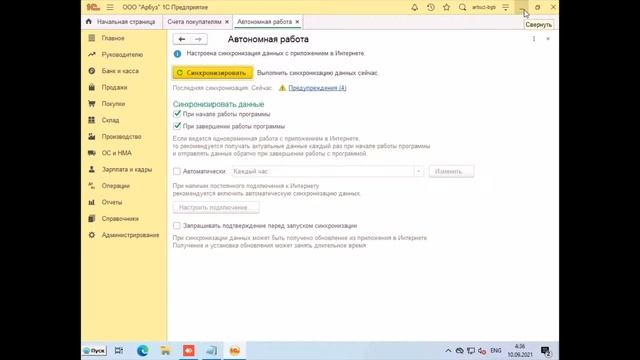Close the Счета покупателям tab
Image resolution: width=640 pixels, height=360 pixels.
click(x=227, y=22)
